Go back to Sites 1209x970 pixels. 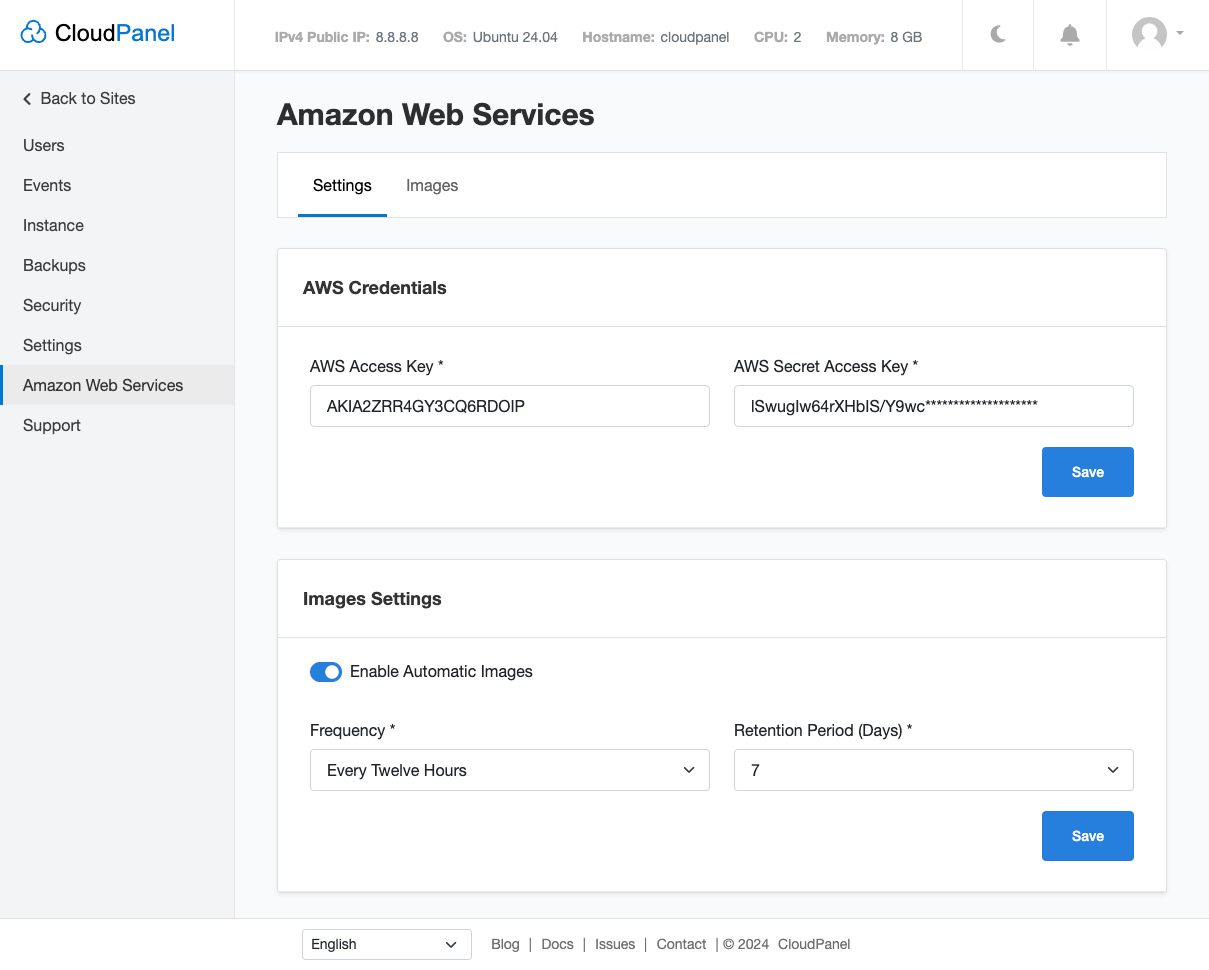coord(79,98)
